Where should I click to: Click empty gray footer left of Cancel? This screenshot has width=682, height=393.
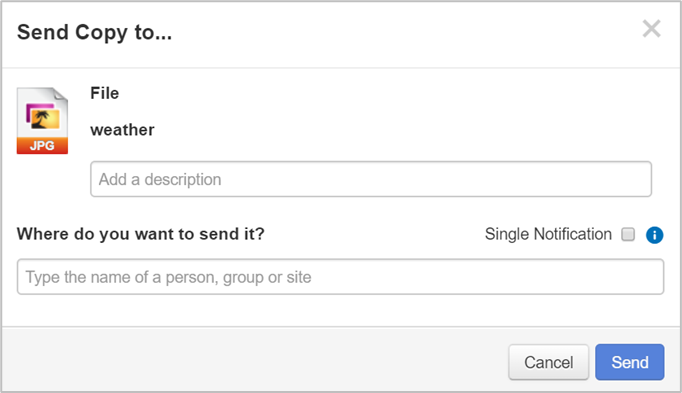[254, 360]
